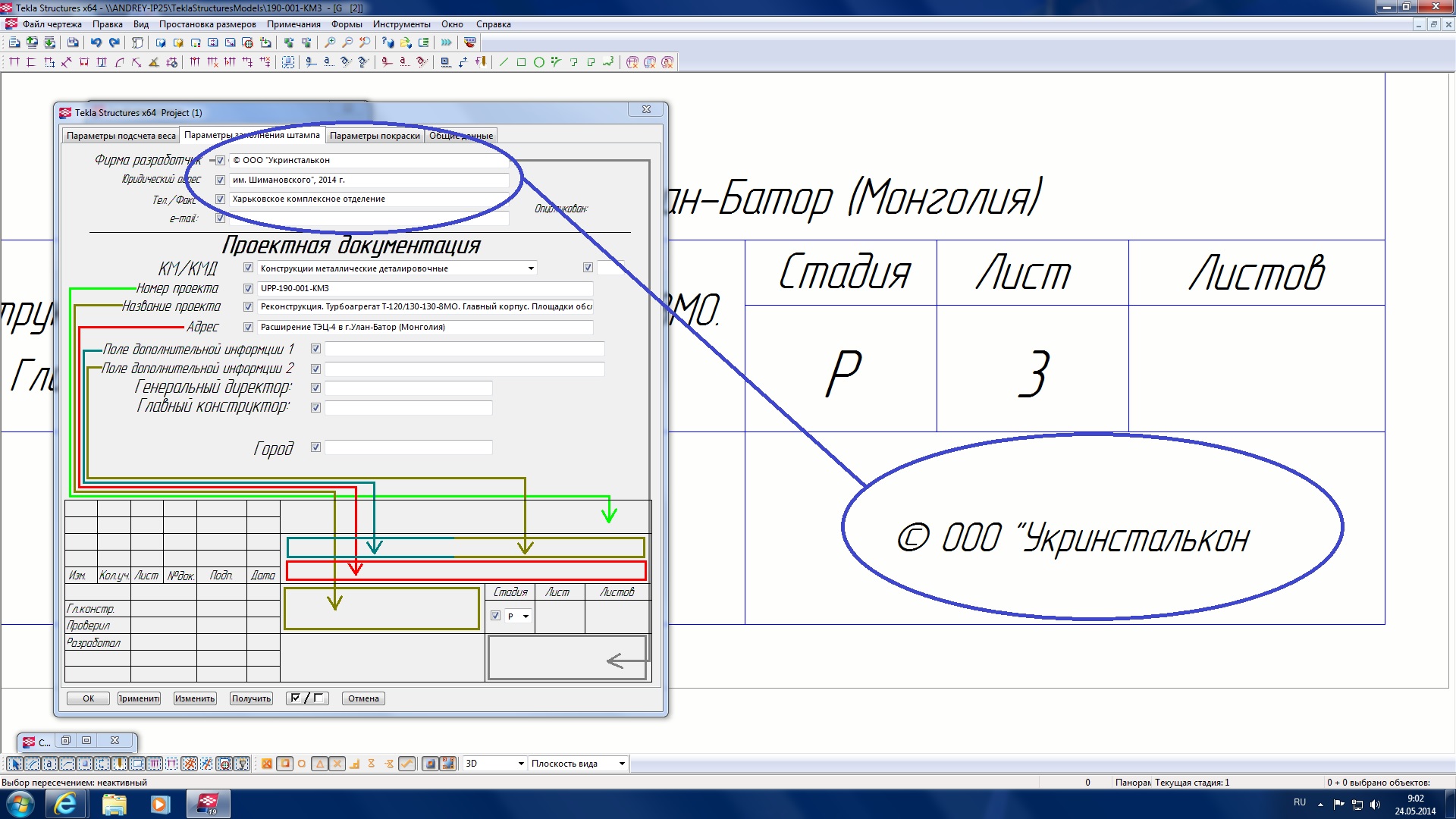Viewport: 1456px width, 819px height.
Task: Switch to Параметры покраски tab
Action: point(375,136)
